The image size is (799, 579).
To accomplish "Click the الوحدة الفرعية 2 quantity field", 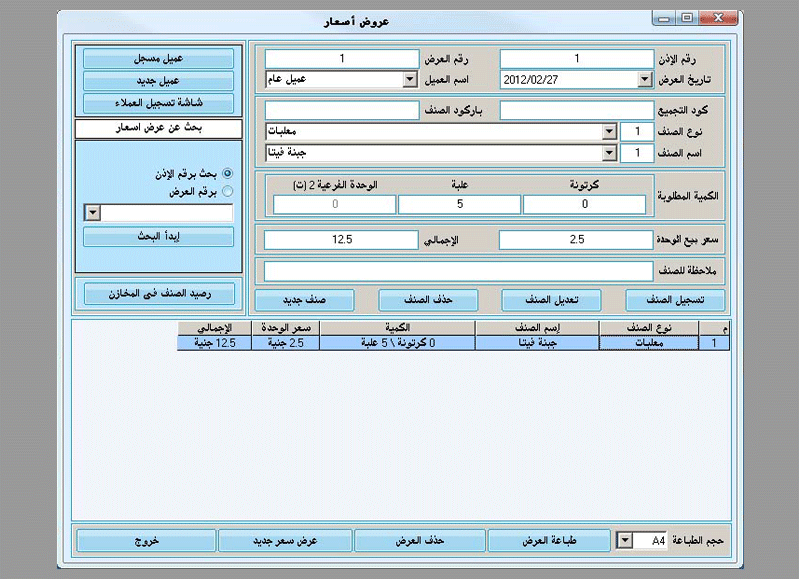I will (x=335, y=204).
